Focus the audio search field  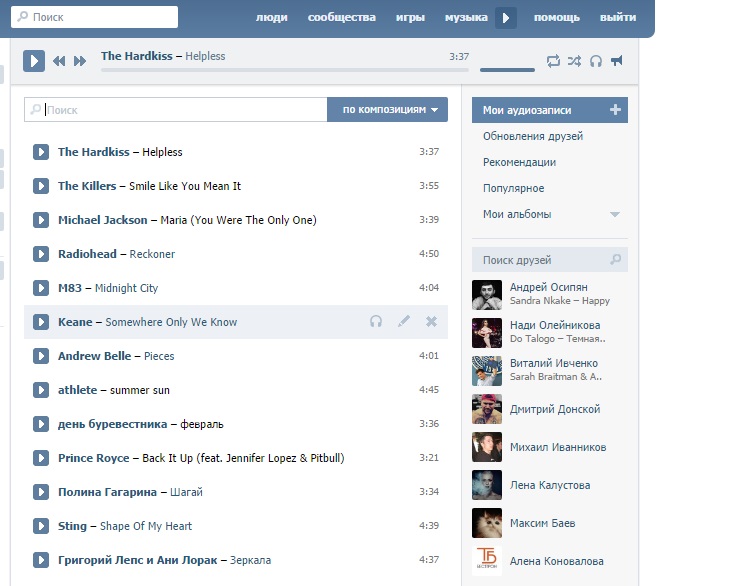[x=176, y=110]
